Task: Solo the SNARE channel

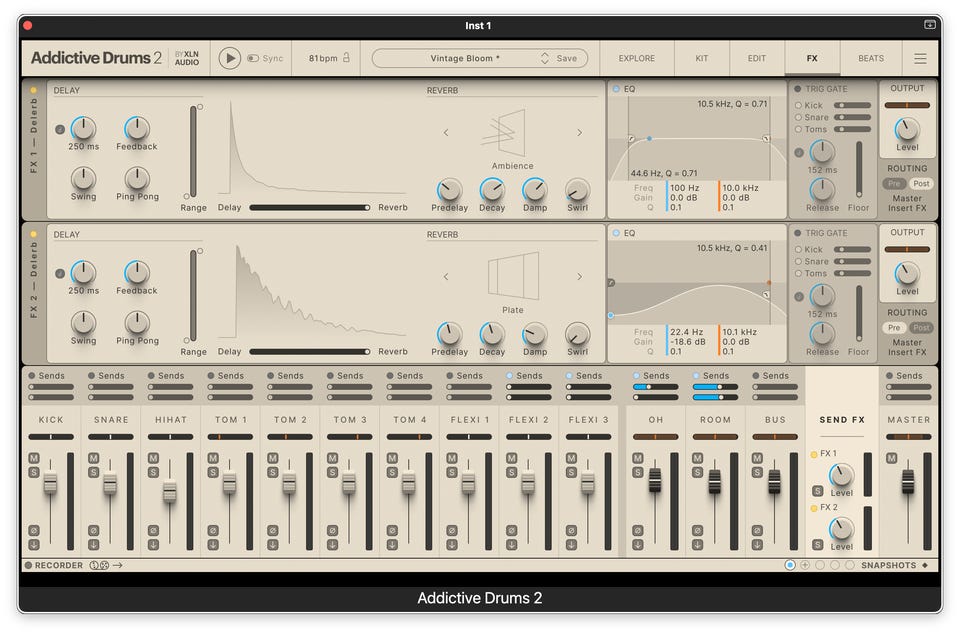Action: point(93,472)
